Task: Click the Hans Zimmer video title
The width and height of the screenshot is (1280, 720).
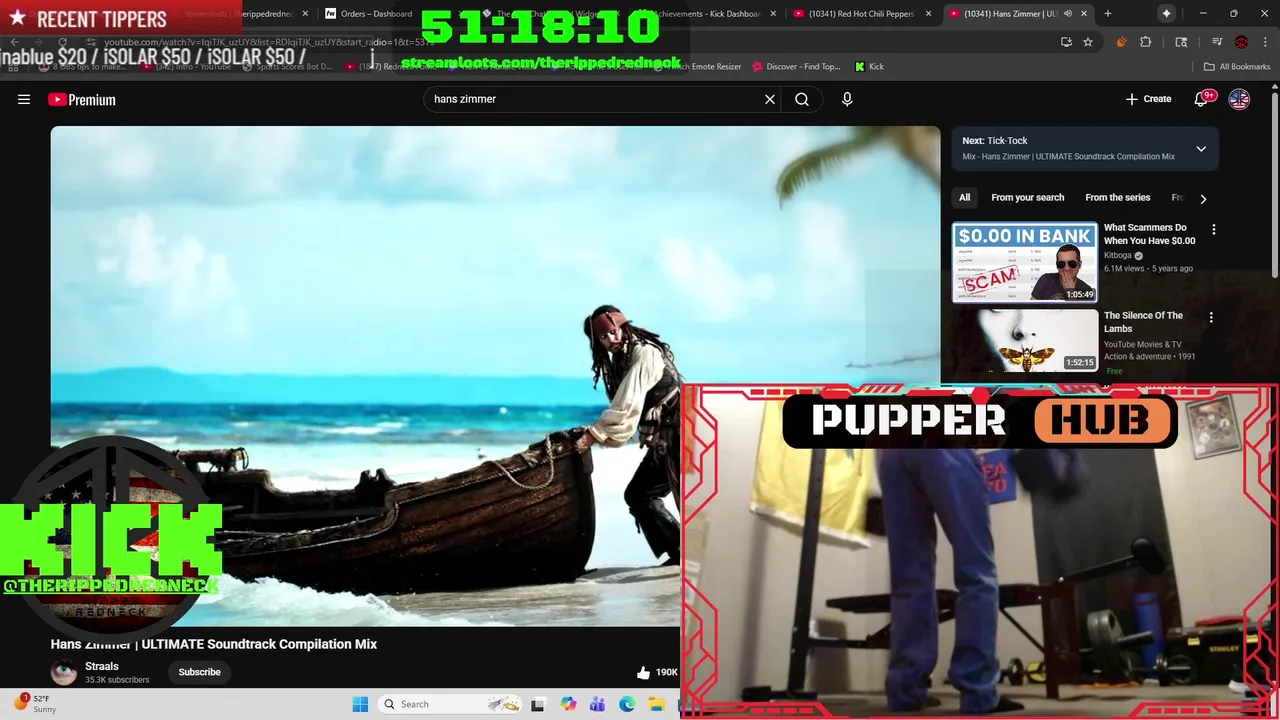Action: (214, 644)
